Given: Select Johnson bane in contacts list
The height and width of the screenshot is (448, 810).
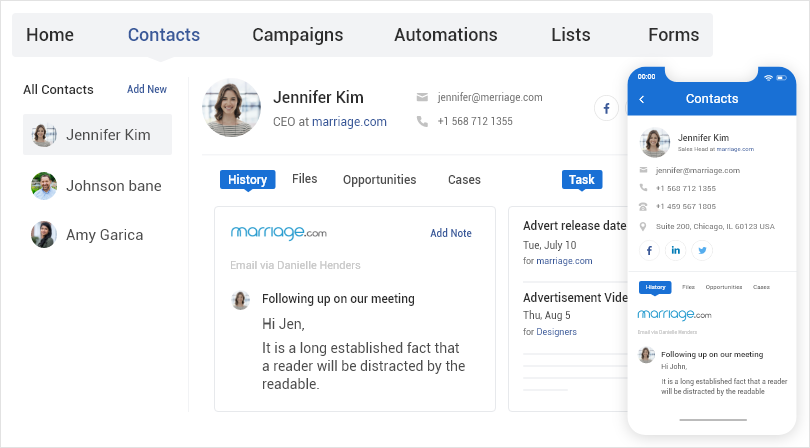Looking at the screenshot, I should coord(98,186).
